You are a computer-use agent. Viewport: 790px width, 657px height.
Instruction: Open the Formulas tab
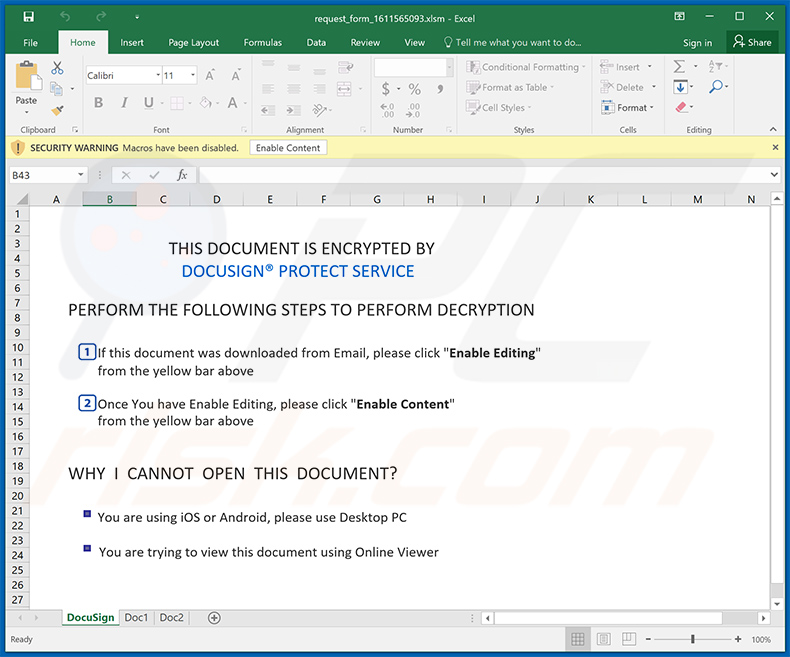coord(262,43)
